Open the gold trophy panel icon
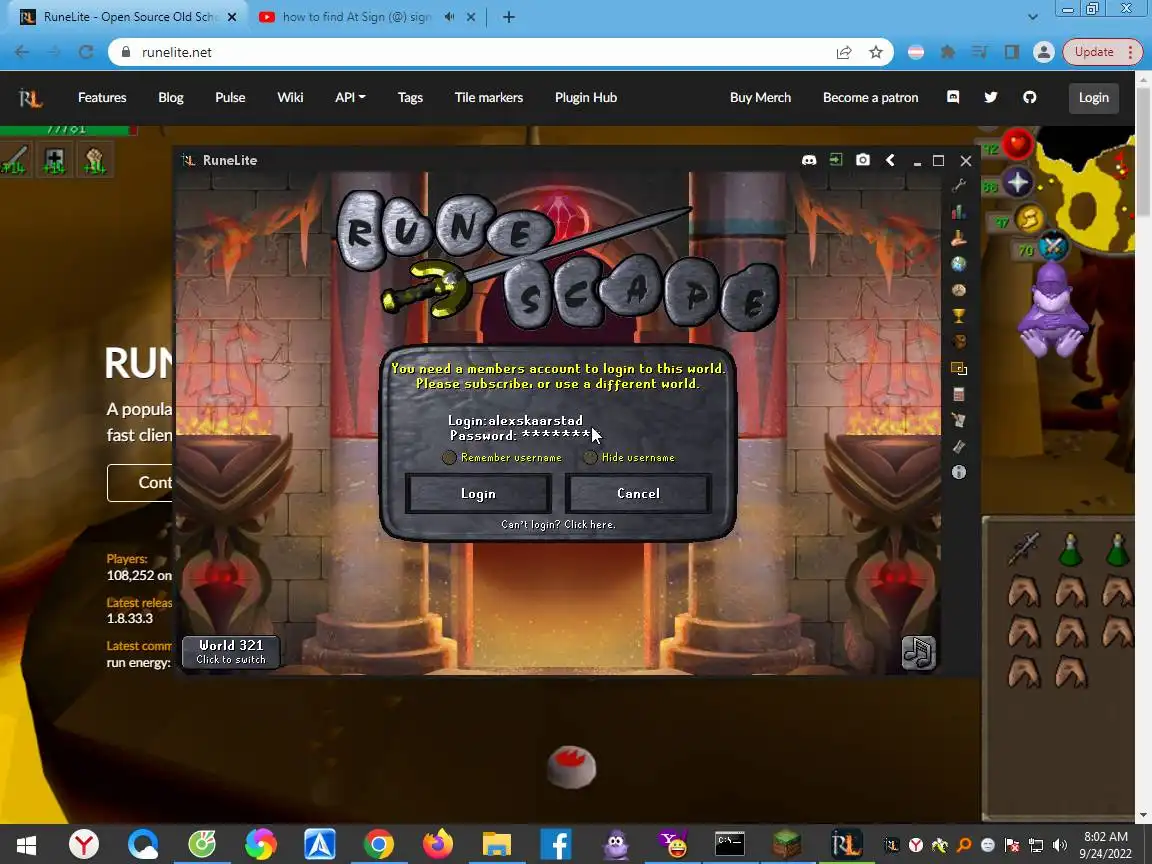This screenshot has height=864, width=1152. [x=958, y=316]
